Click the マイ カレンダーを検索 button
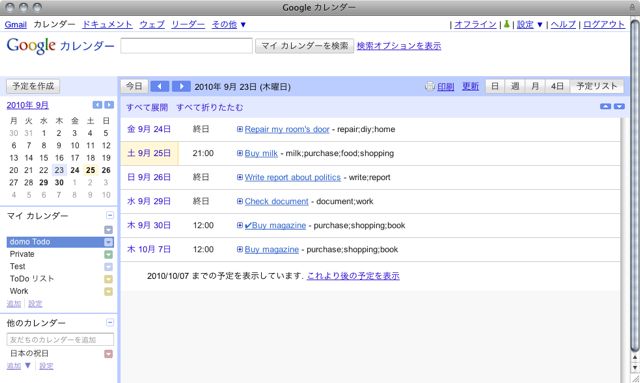This screenshot has width=640, height=383. (304, 46)
